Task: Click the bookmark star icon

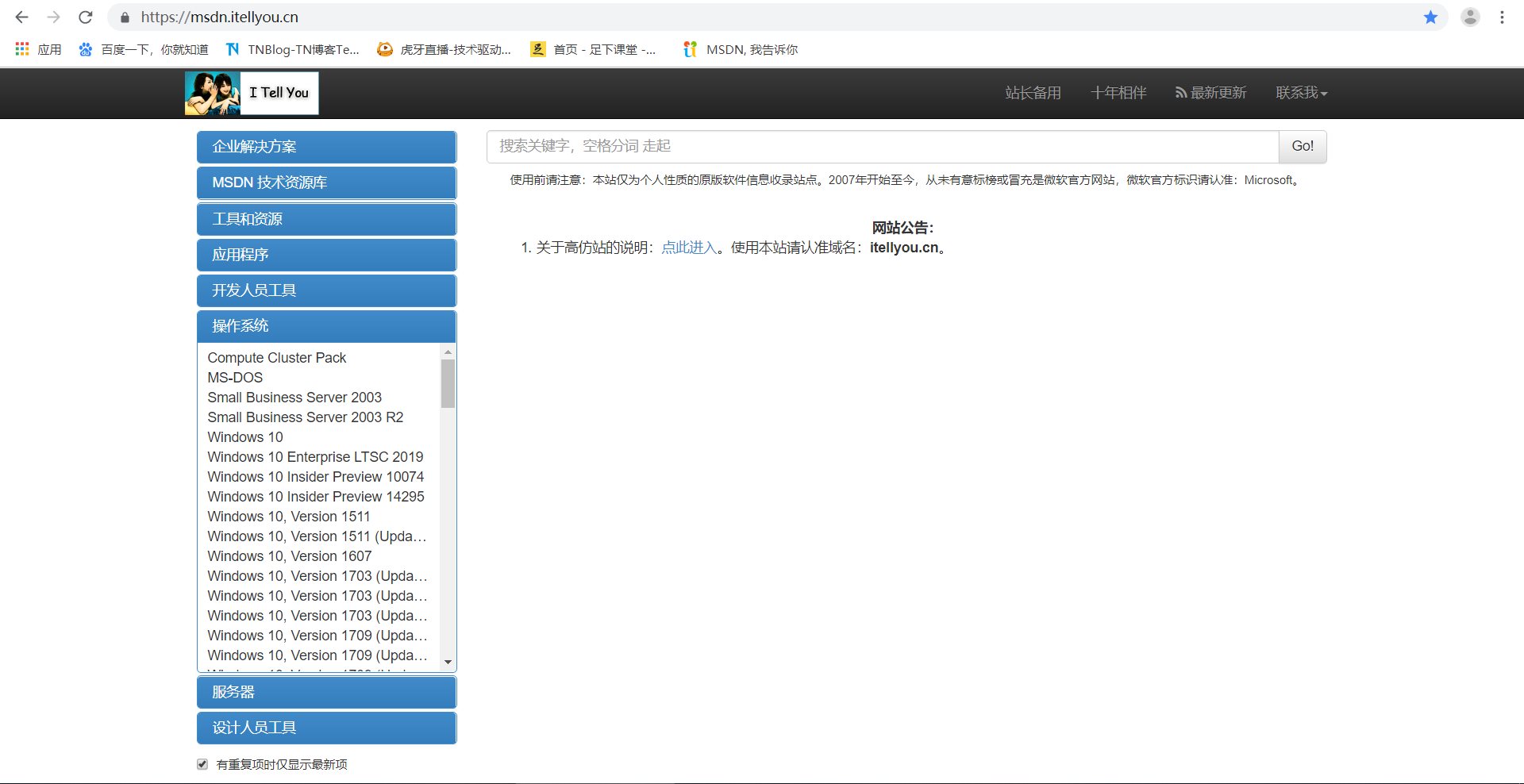Action: [1430, 17]
